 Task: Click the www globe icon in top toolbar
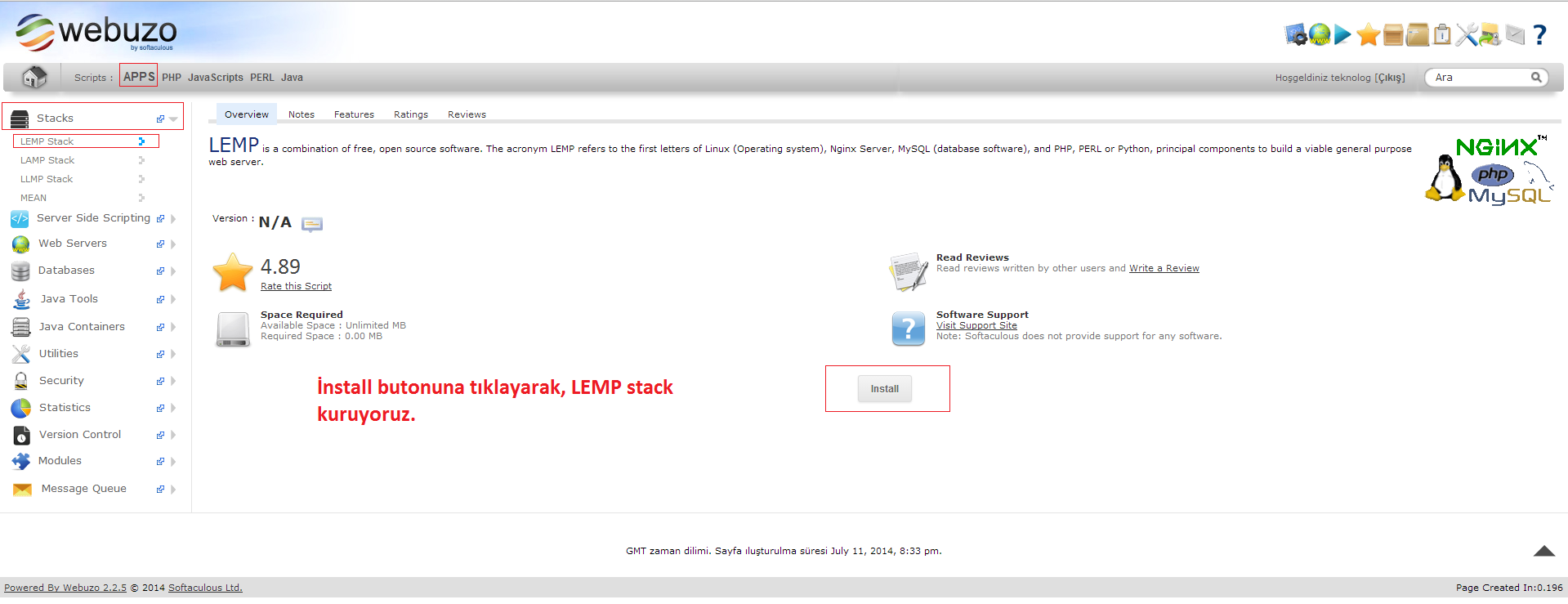1320,34
